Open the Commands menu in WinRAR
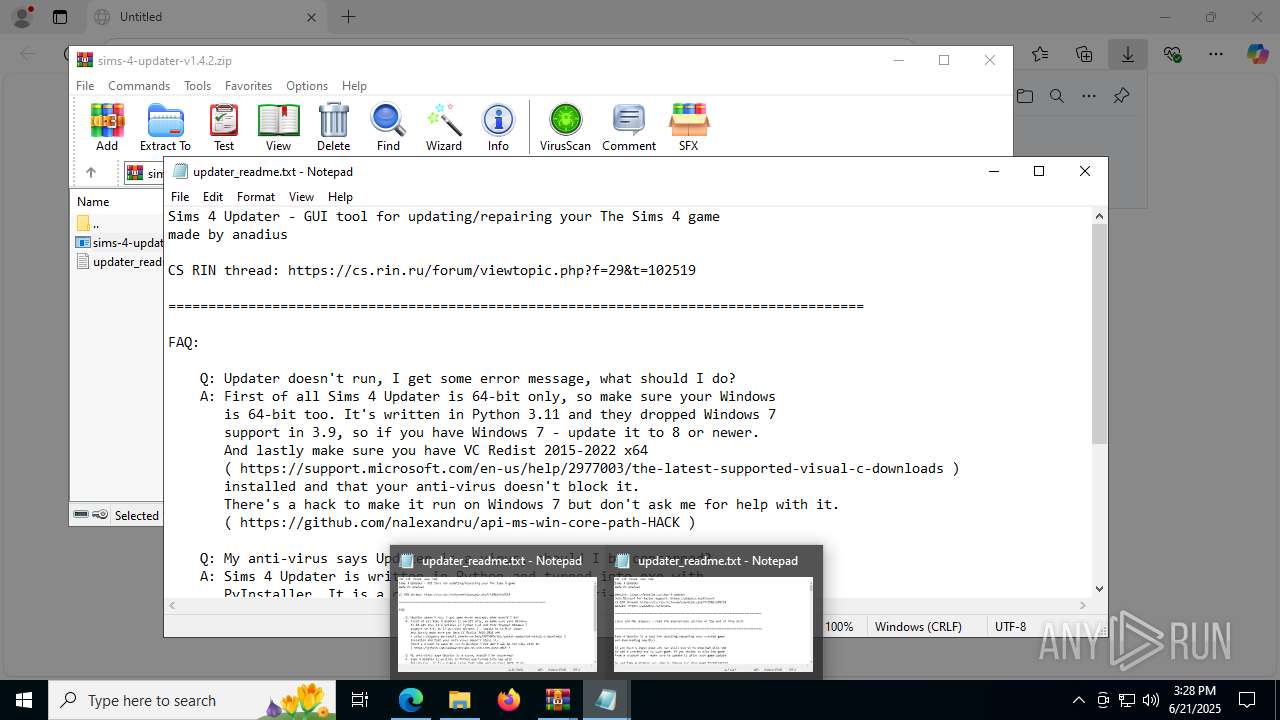The width and height of the screenshot is (1280, 720). [139, 86]
